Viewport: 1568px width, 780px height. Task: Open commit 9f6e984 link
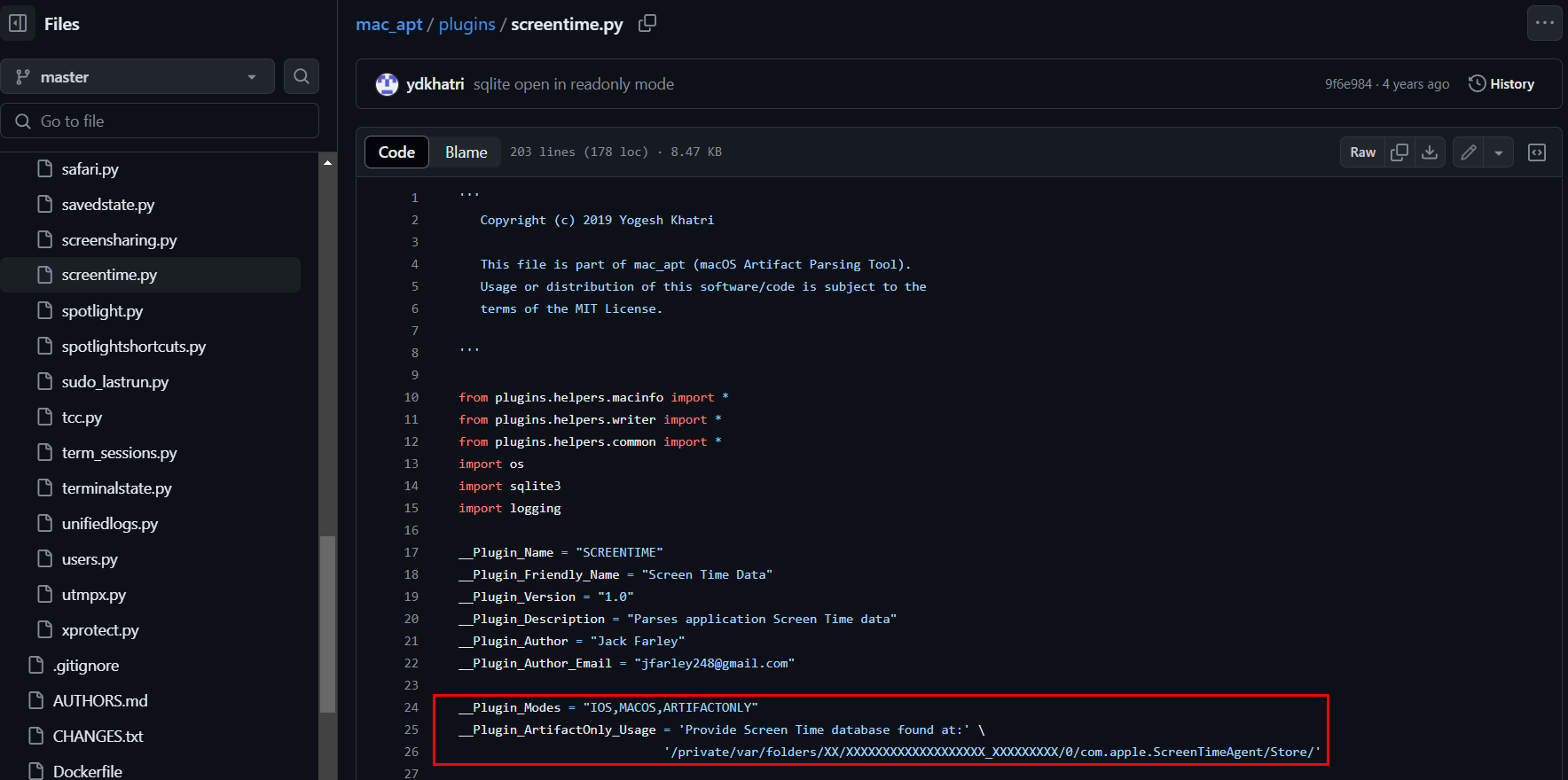(x=1348, y=84)
